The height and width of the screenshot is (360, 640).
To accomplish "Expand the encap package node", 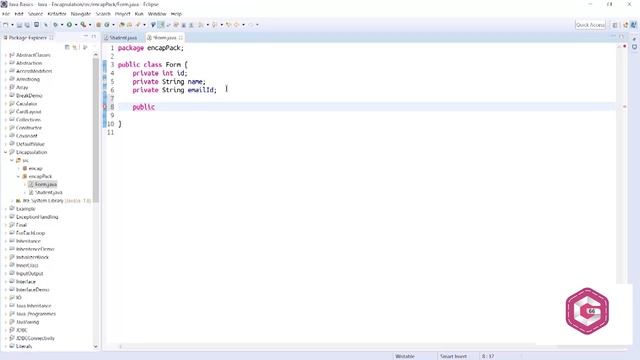I will 18,168.
